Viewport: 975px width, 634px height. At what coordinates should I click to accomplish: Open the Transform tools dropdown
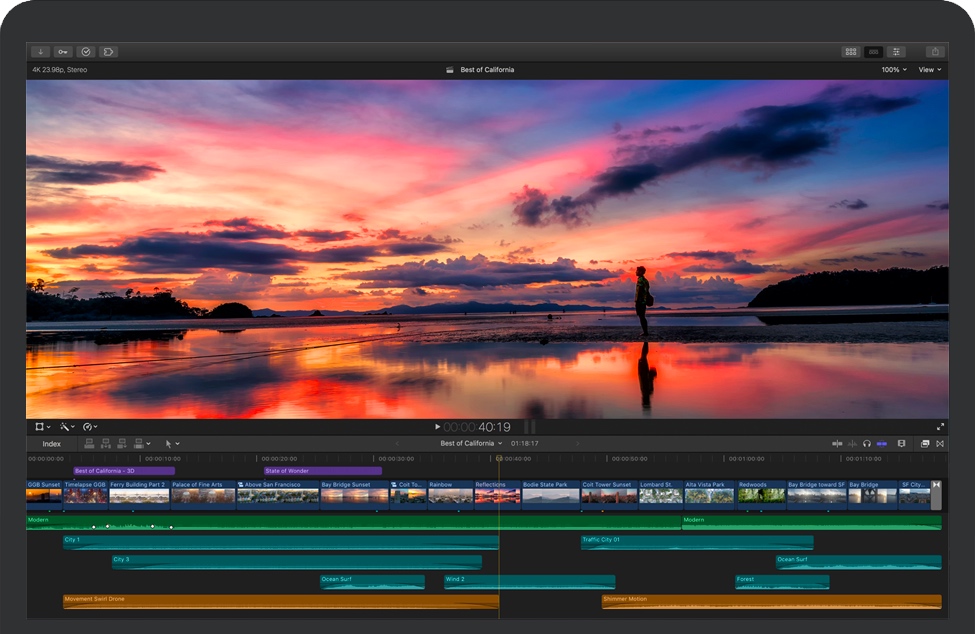42,427
